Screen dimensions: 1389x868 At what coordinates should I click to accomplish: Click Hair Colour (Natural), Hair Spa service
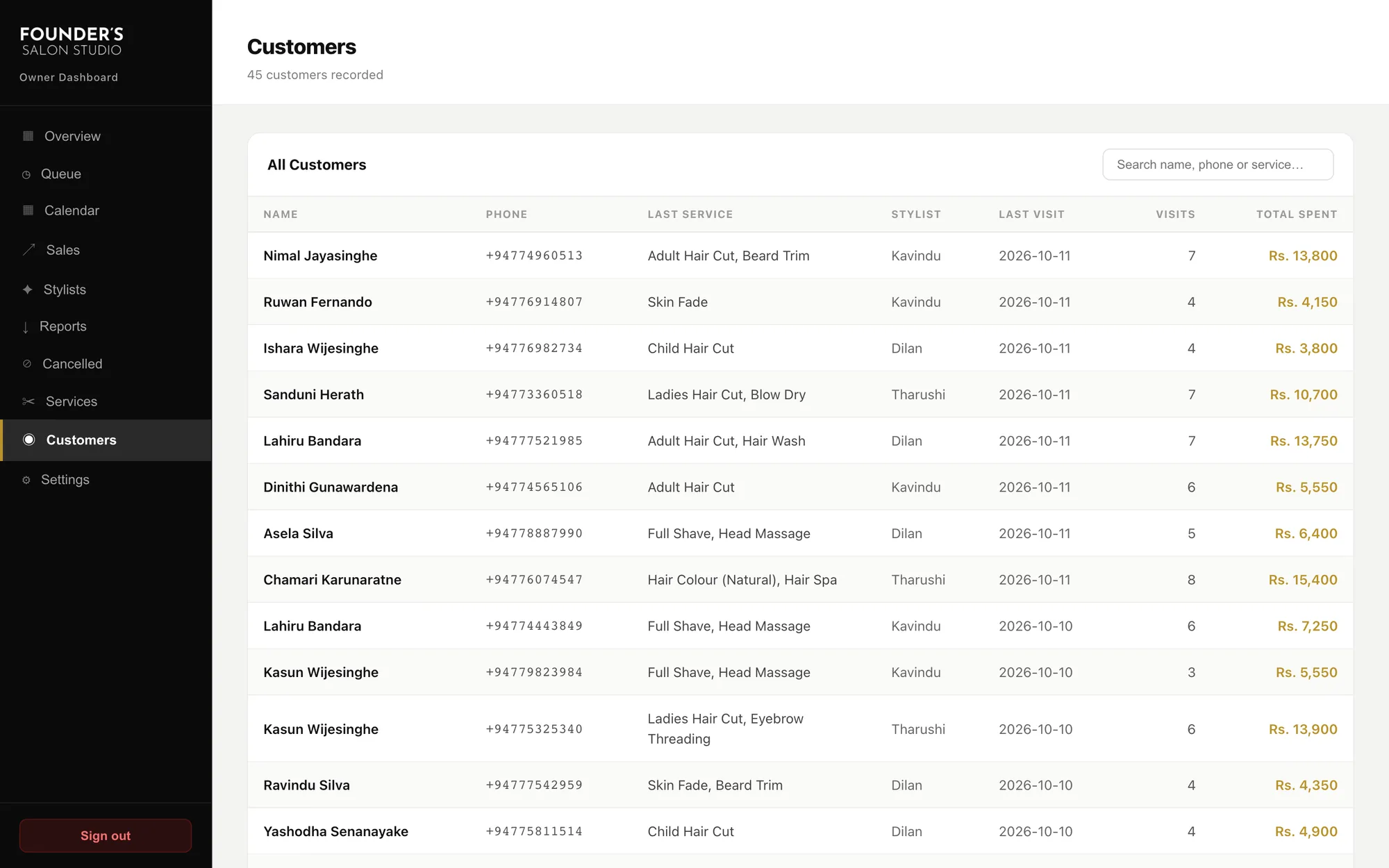742,580
